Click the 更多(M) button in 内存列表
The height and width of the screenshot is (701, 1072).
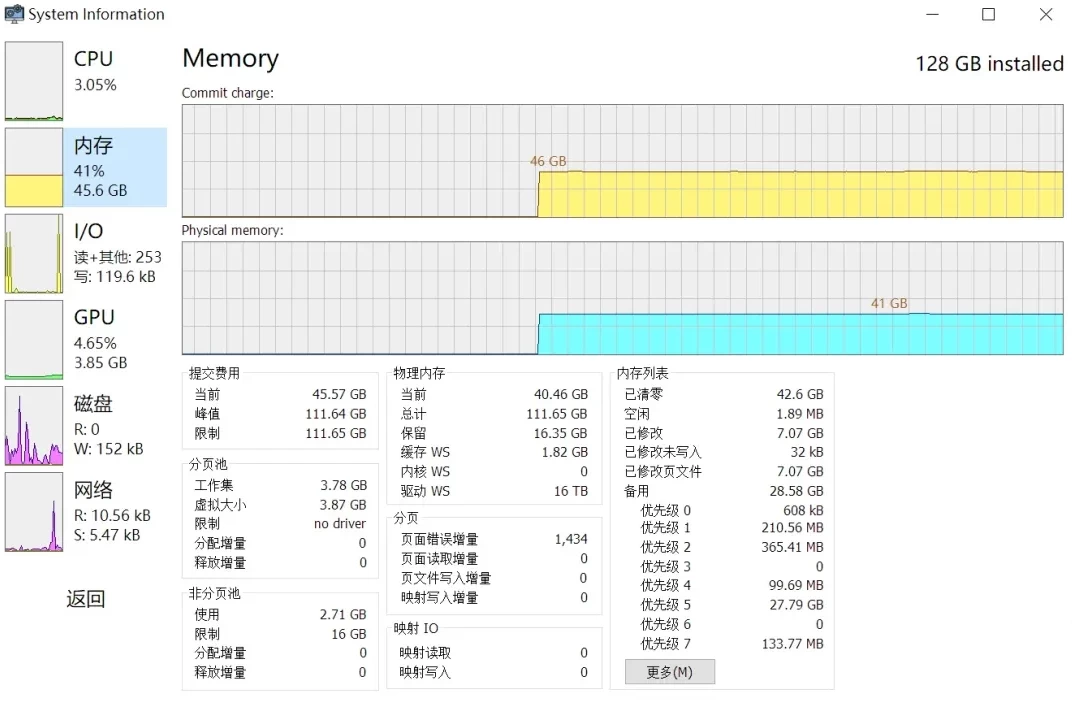pyautogui.click(x=669, y=672)
